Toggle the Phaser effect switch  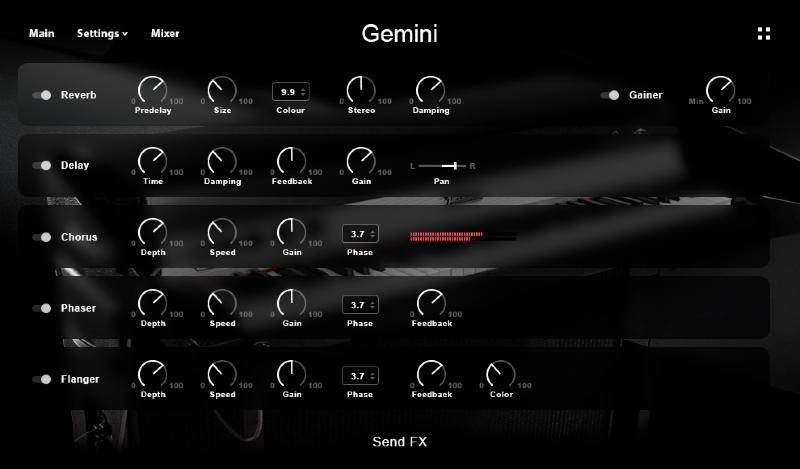click(x=42, y=308)
